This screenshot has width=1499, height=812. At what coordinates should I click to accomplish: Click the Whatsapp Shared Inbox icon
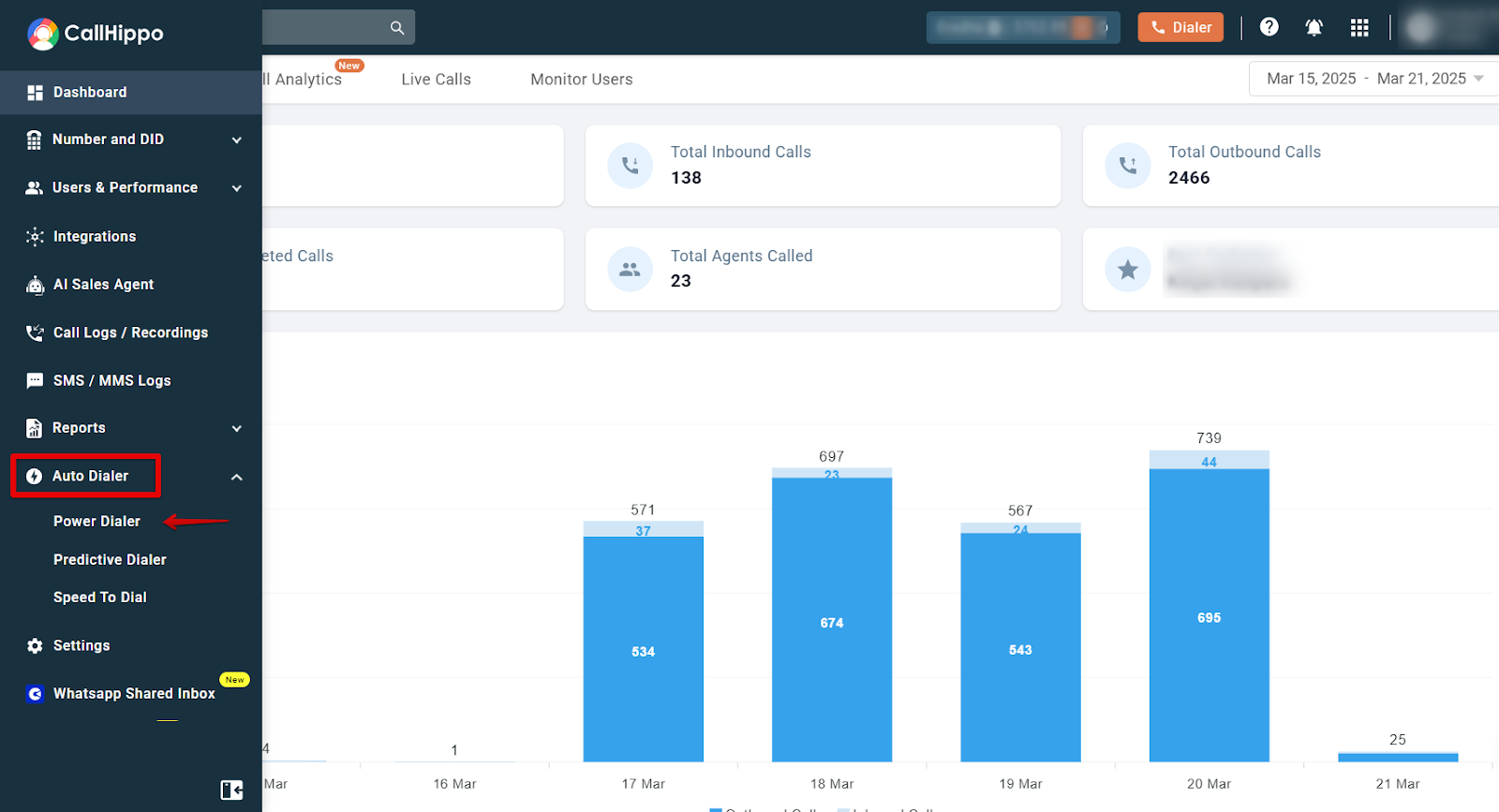(35, 694)
